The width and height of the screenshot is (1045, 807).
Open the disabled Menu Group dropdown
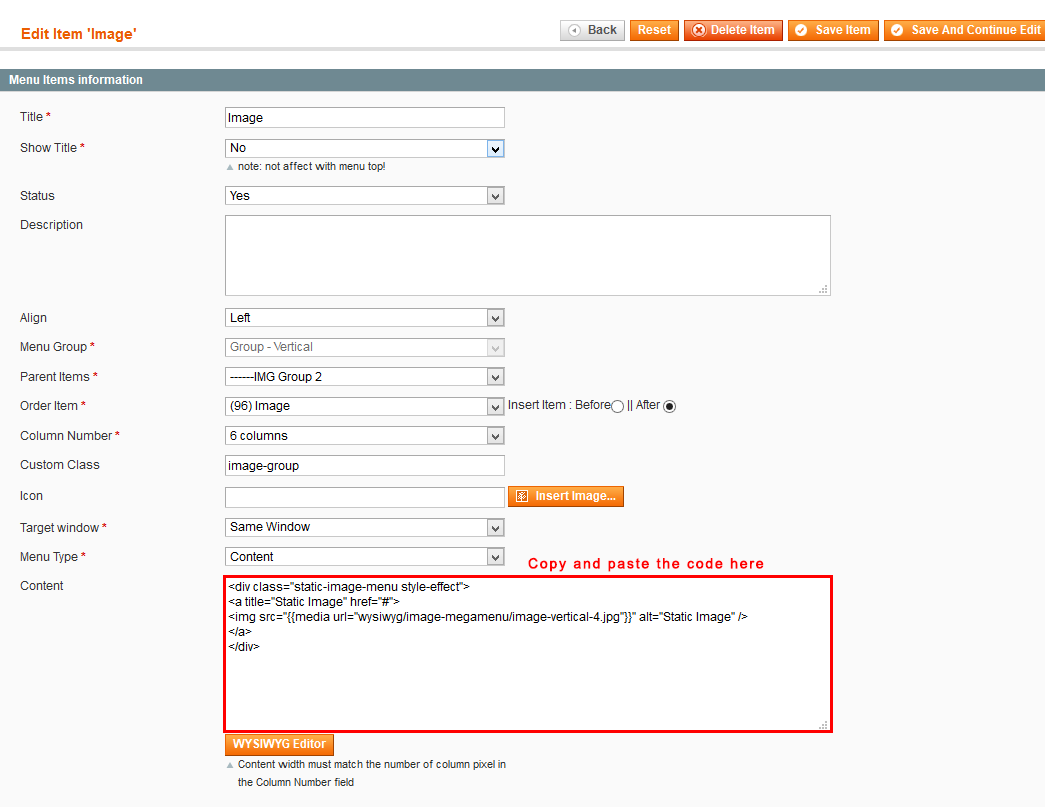(365, 347)
